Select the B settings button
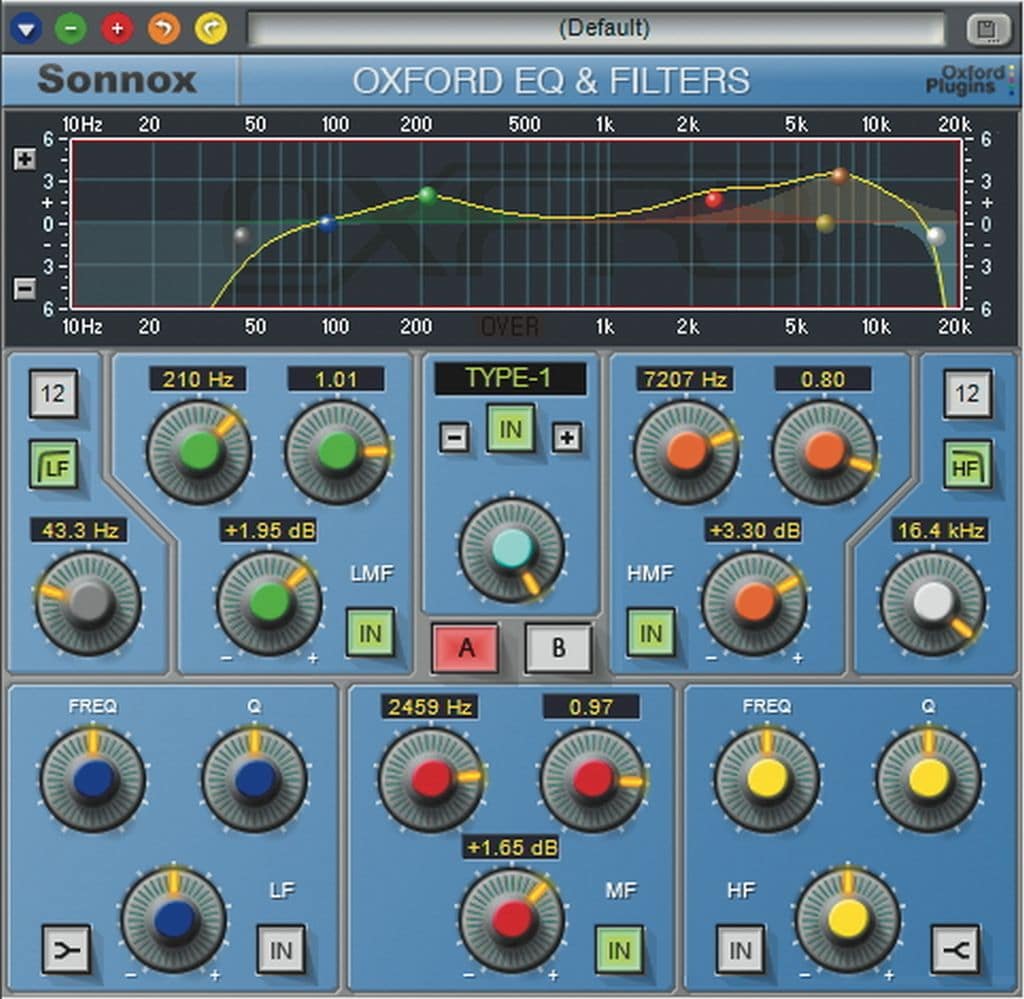The image size is (1024, 999). 558,648
